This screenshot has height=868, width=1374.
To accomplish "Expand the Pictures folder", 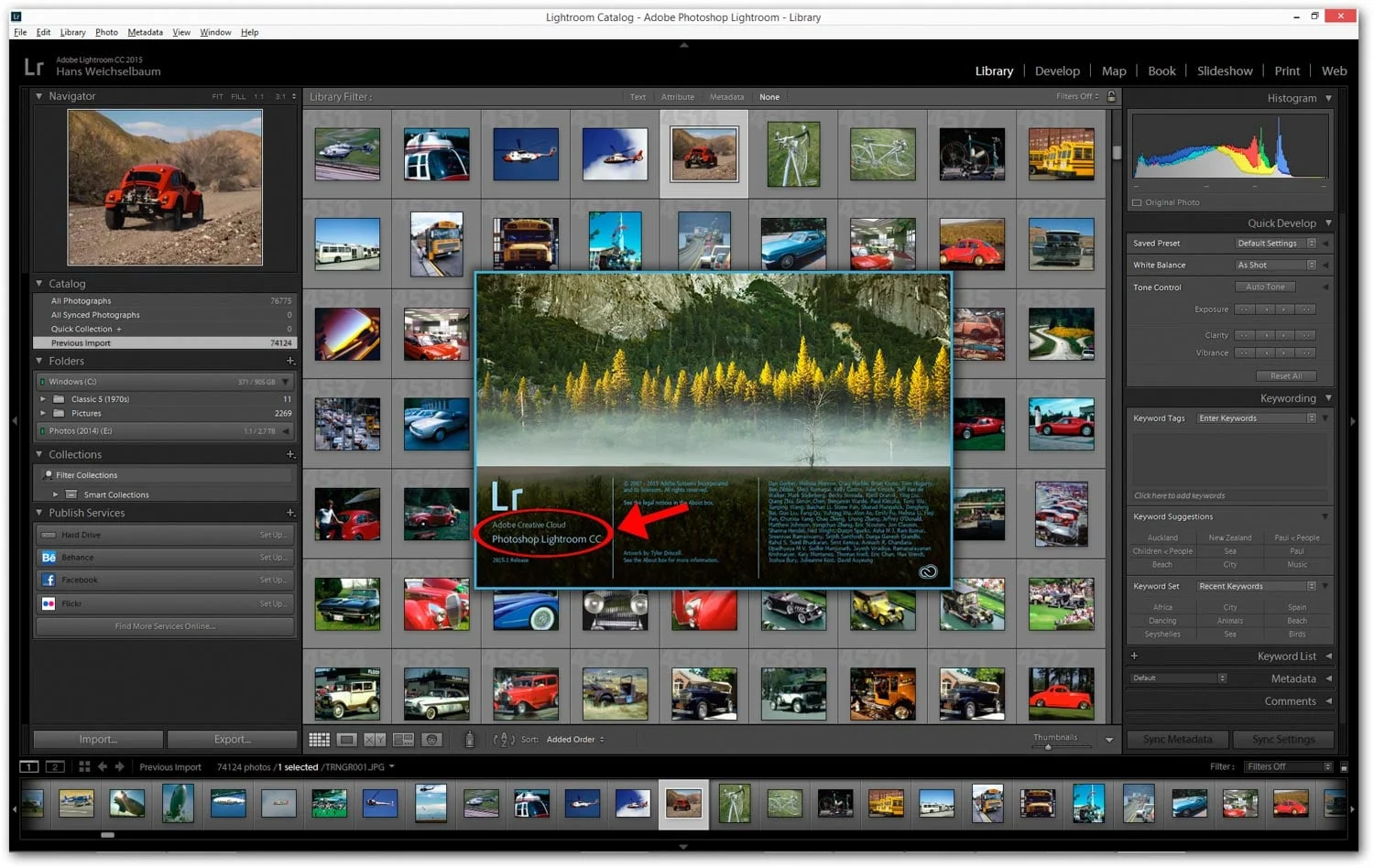I will (43, 414).
